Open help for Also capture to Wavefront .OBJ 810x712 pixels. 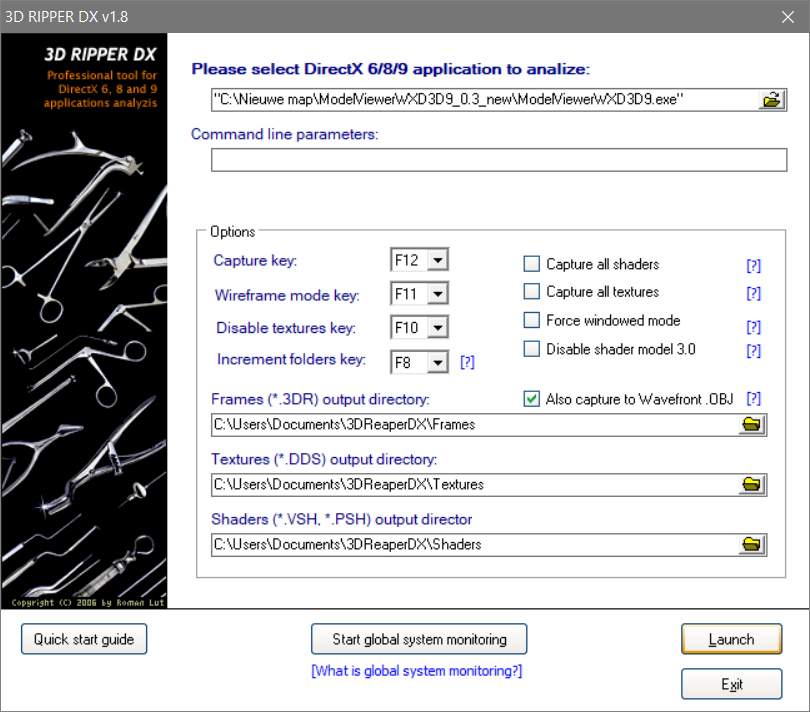[754, 398]
